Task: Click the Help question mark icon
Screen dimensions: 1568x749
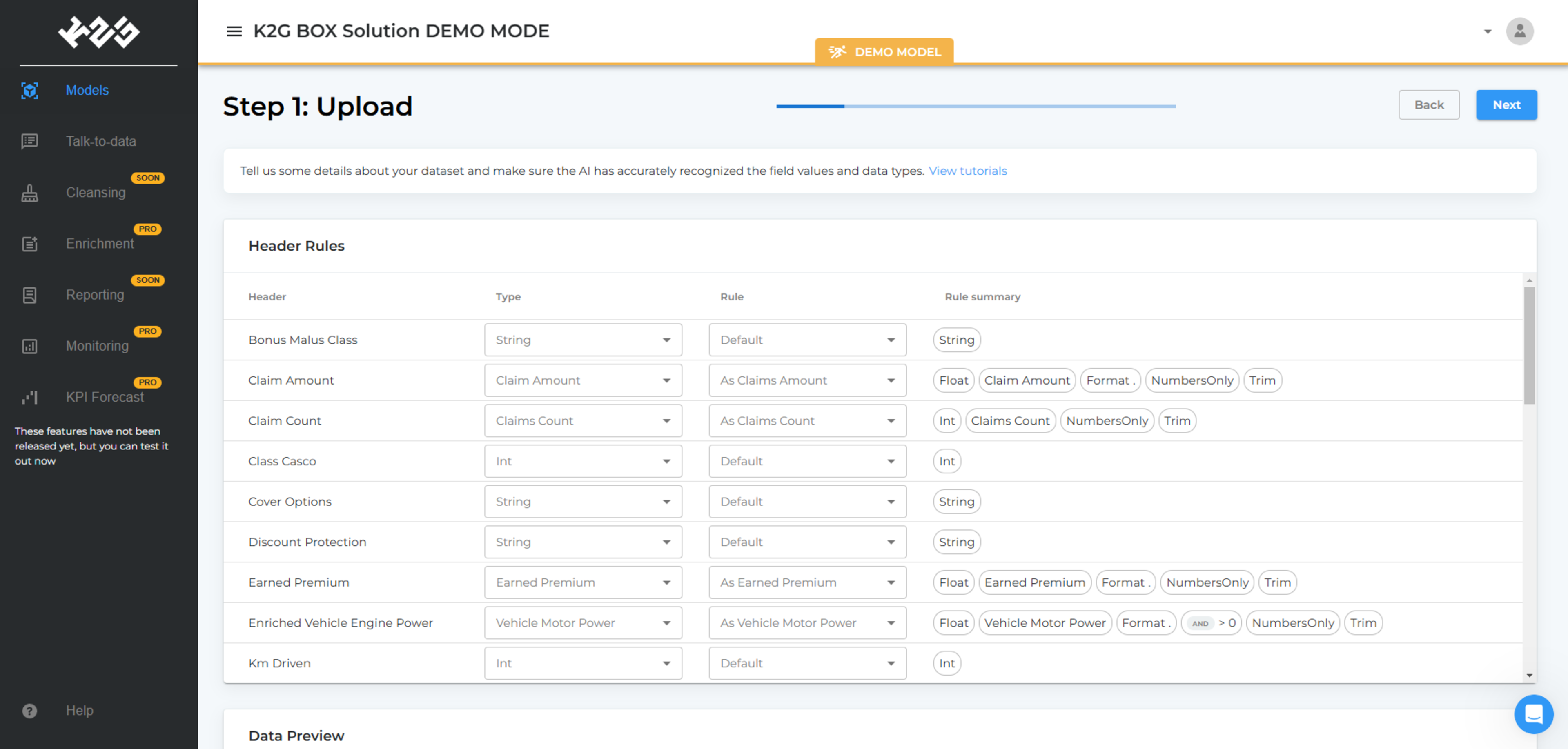Action: [29, 710]
